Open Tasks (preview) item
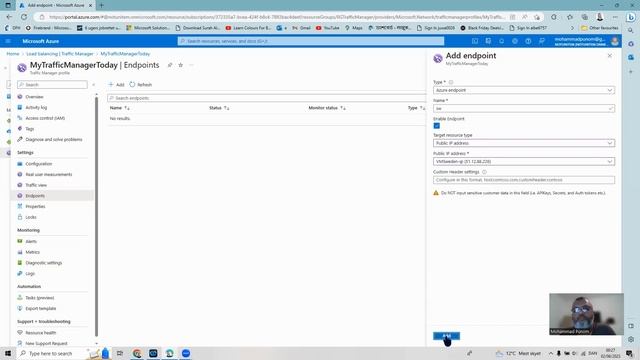The image size is (640, 360). (40, 298)
